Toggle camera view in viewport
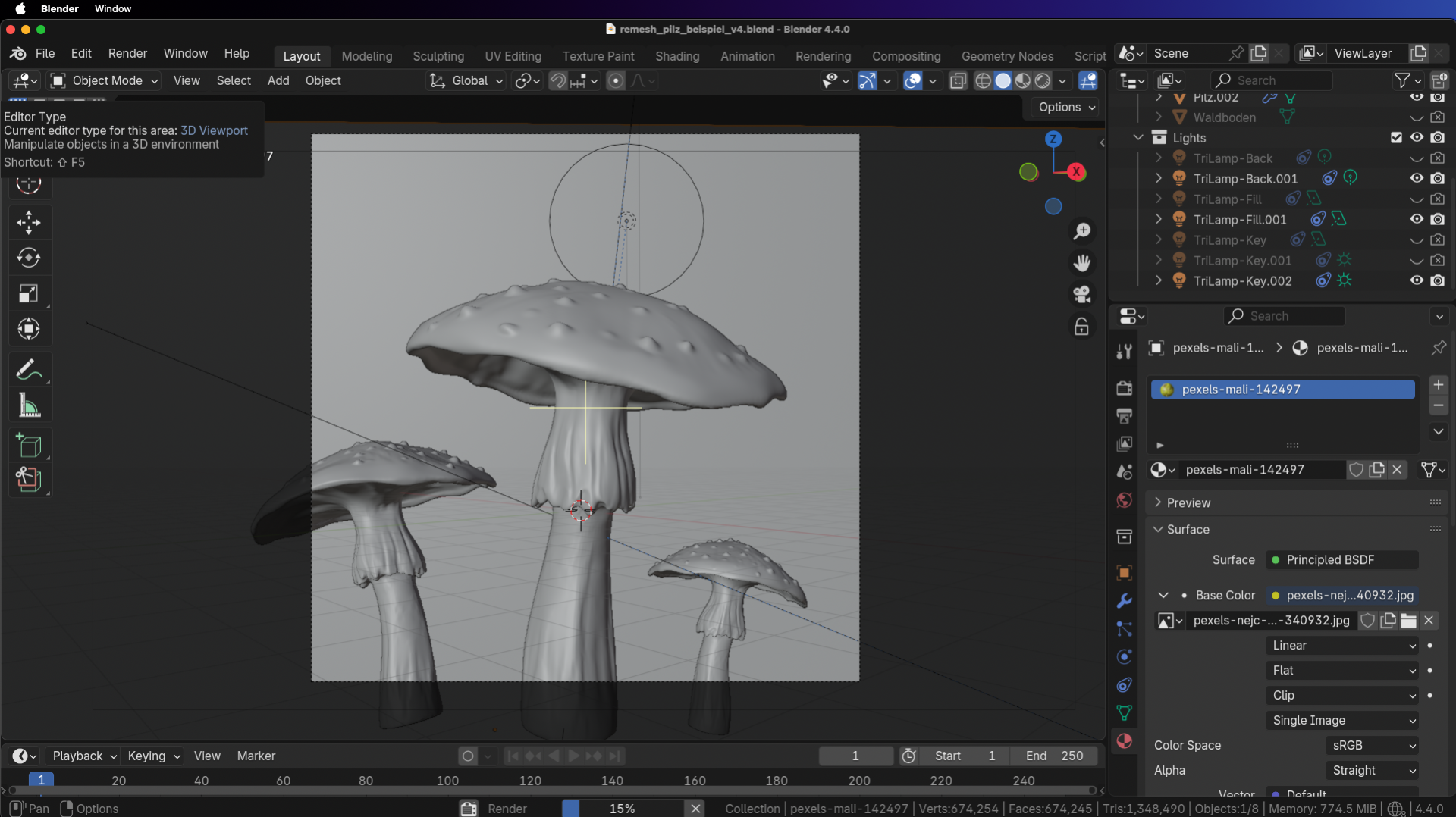The width and height of the screenshot is (1456, 817). click(x=1082, y=294)
